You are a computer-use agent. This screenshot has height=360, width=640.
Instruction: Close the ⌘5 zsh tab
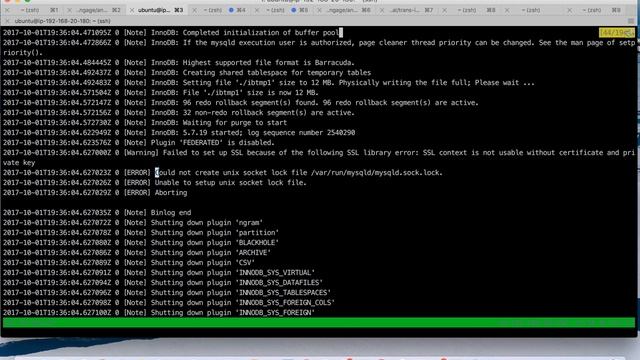click(x=257, y=10)
